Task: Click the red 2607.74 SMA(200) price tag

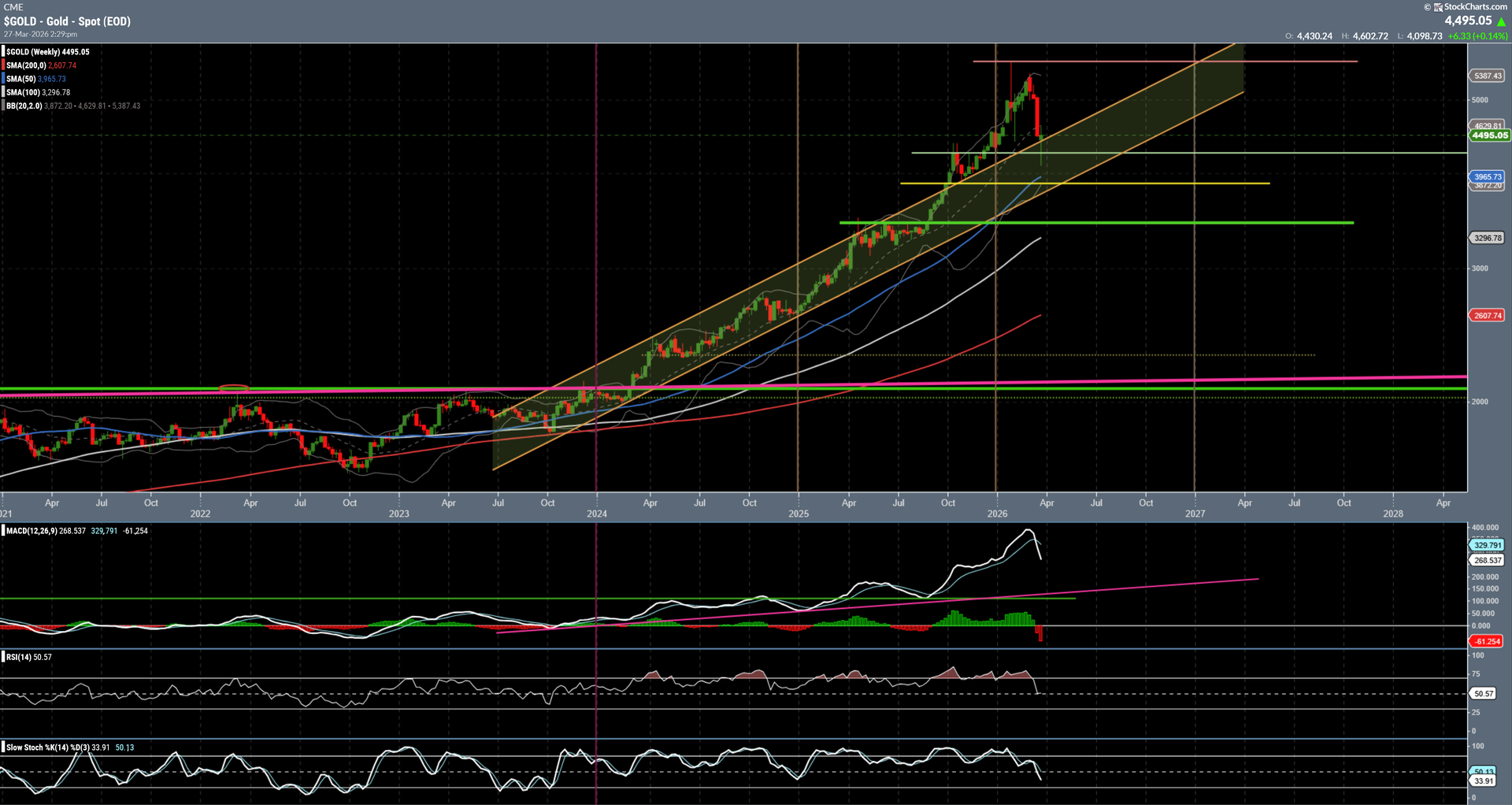Action: (1488, 316)
